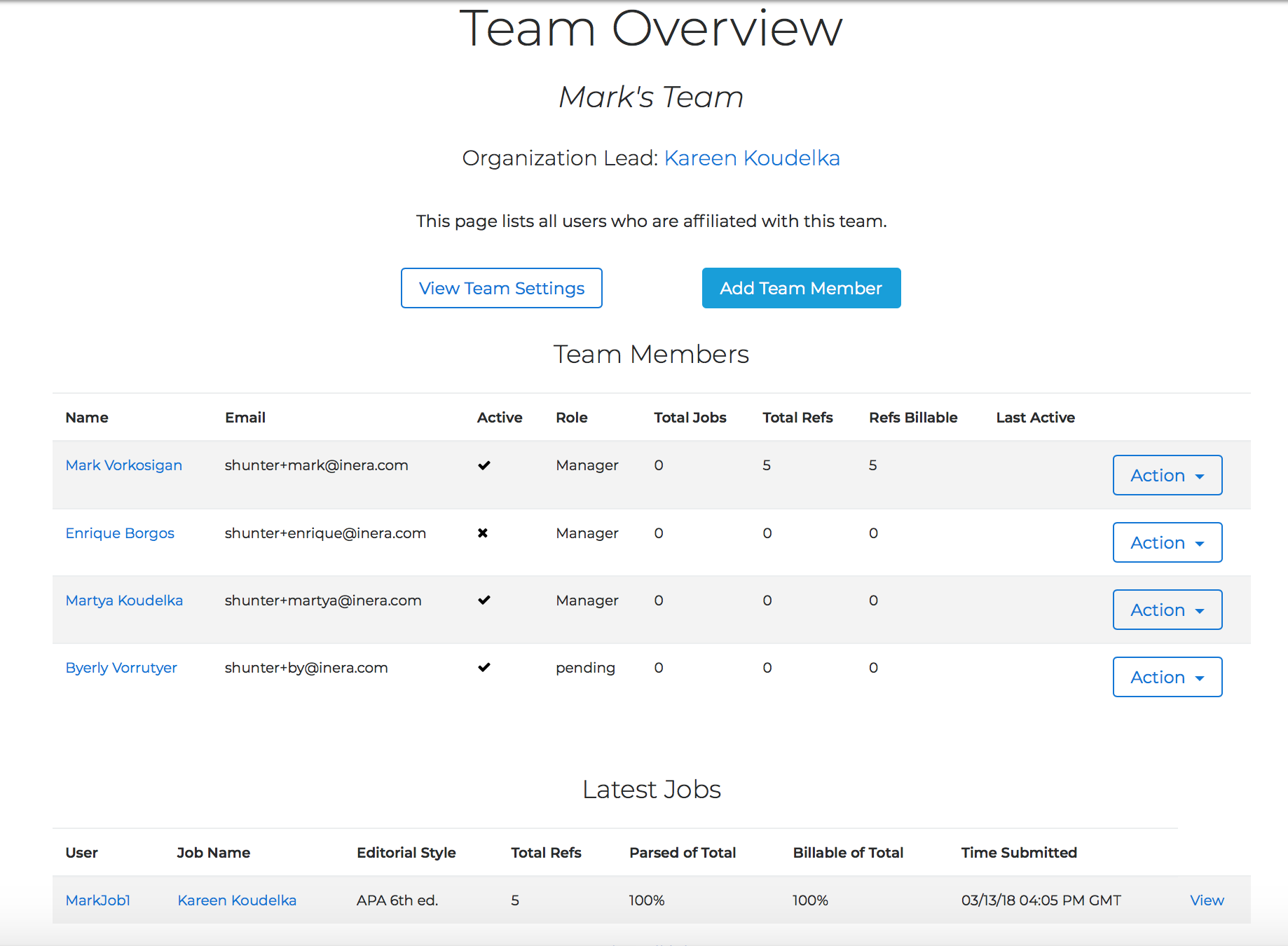Click the Manager role for Mark Vorkosigan
This screenshot has width=1288, height=946.
[x=587, y=465]
